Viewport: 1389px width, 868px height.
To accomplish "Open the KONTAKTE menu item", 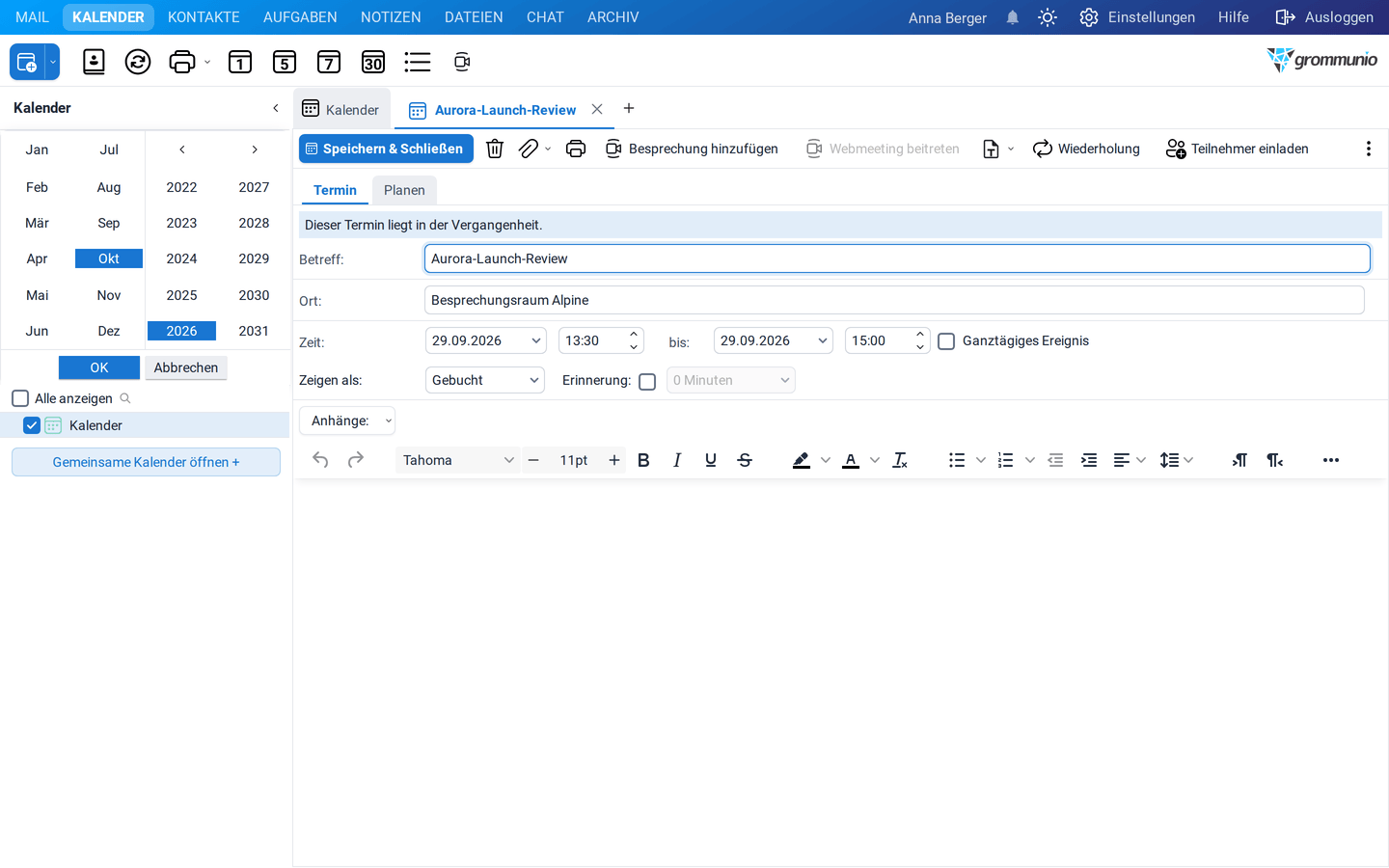I will click(204, 17).
